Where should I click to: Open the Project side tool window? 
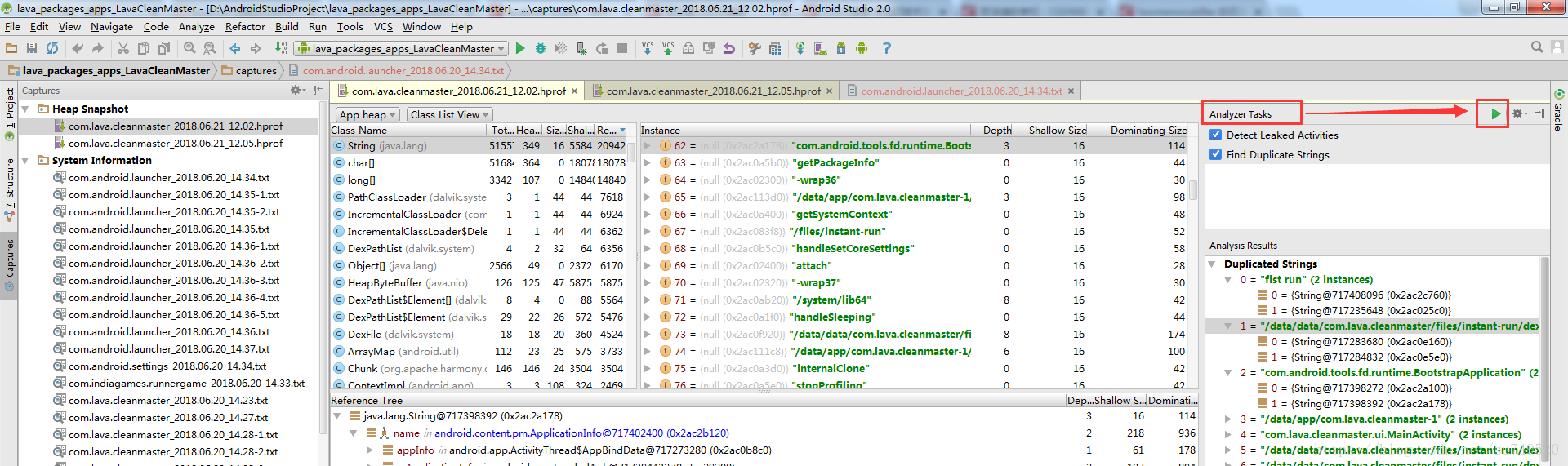click(9, 114)
